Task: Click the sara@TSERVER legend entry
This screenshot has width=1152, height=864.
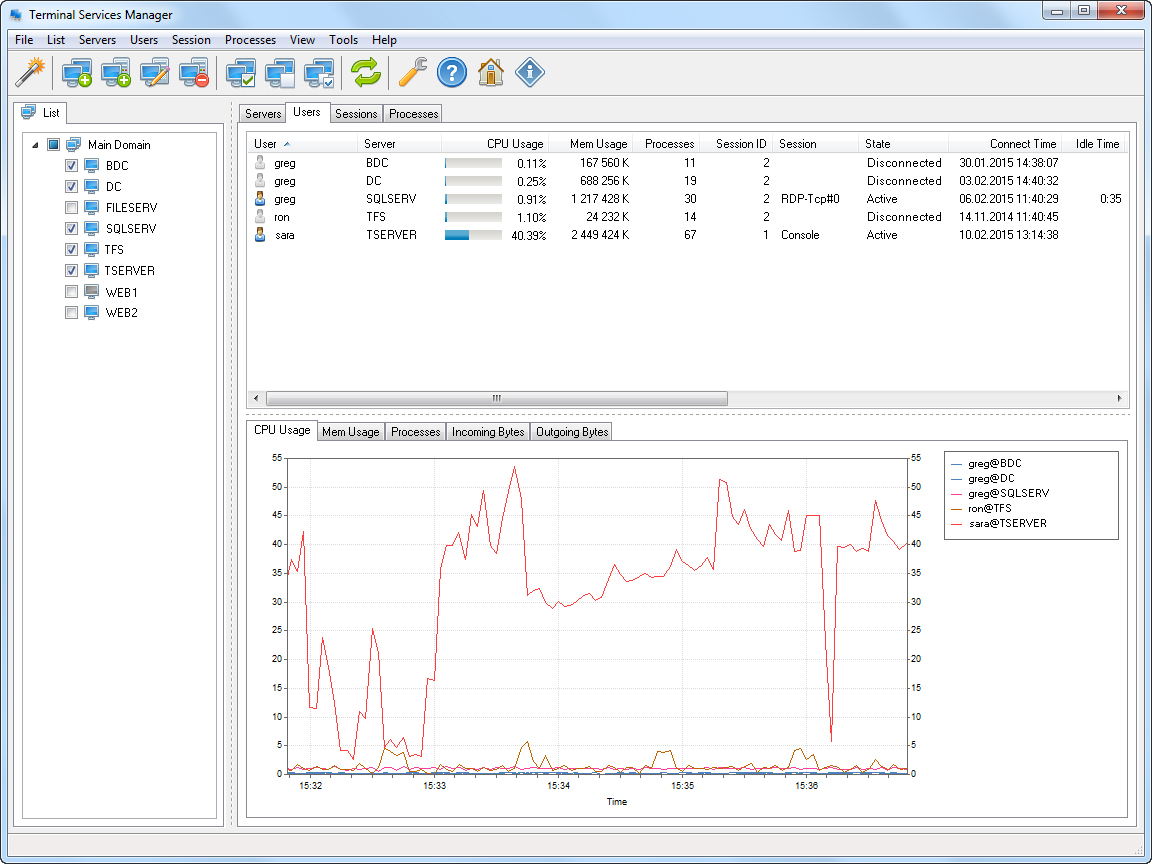Action: pos(1007,523)
